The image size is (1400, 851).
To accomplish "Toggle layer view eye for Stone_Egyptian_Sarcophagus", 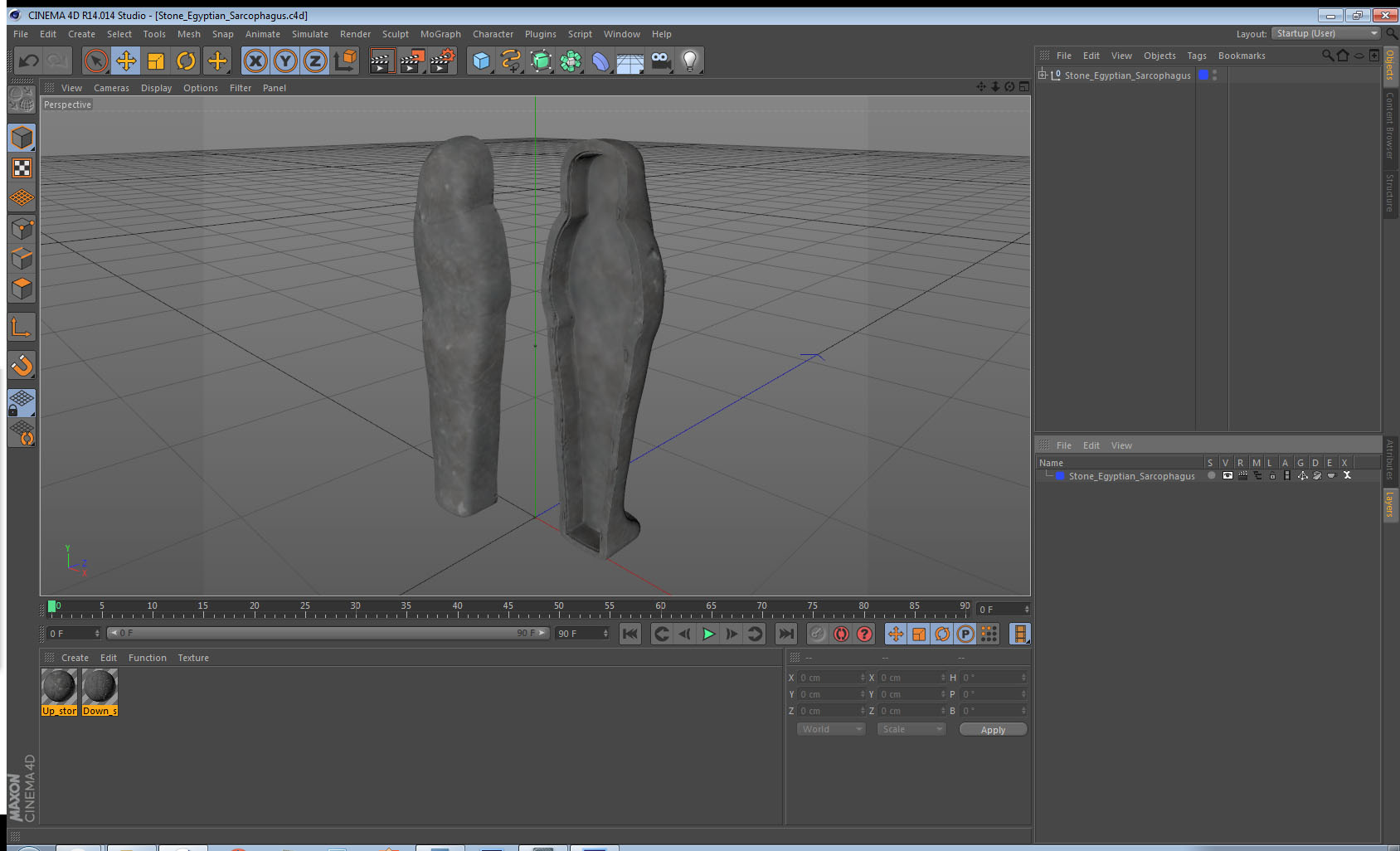I will coord(1227,475).
